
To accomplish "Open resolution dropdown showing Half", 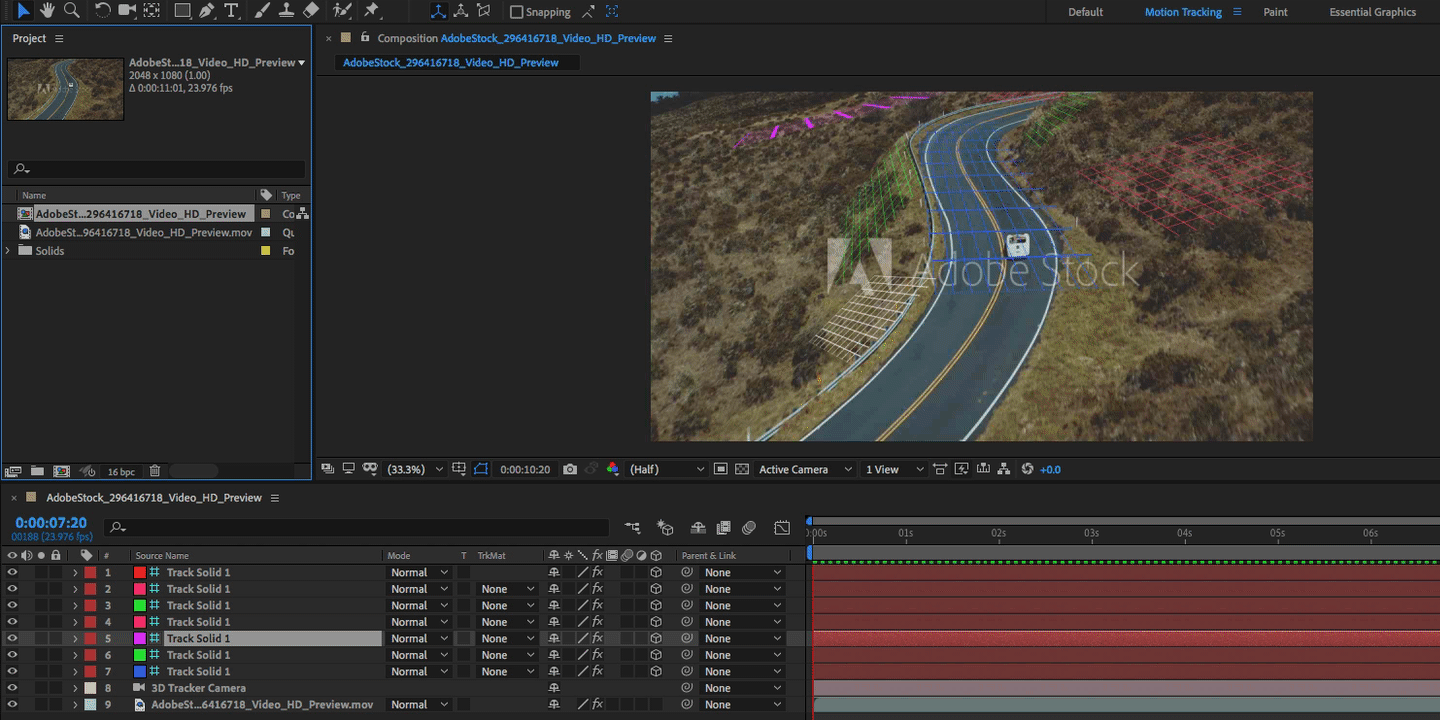I will click(666, 469).
